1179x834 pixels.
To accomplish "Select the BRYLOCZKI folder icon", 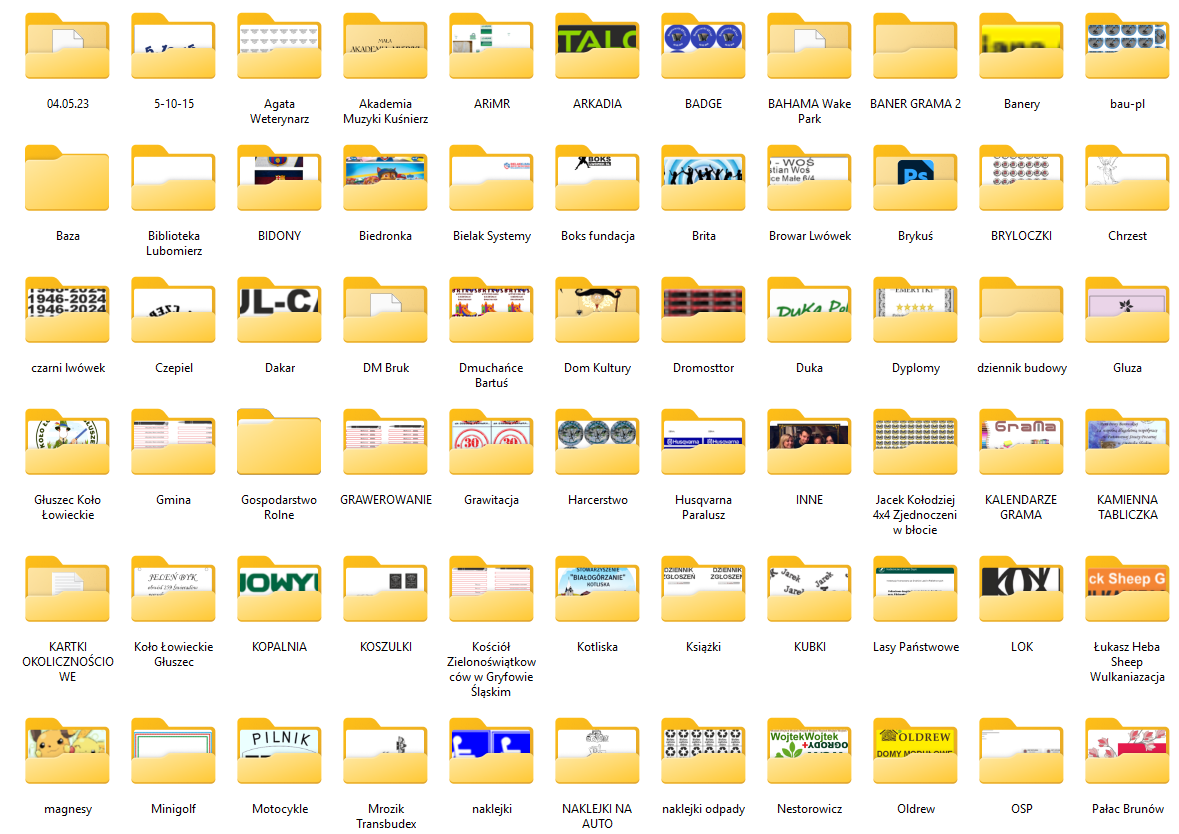I will tap(1021, 178).
